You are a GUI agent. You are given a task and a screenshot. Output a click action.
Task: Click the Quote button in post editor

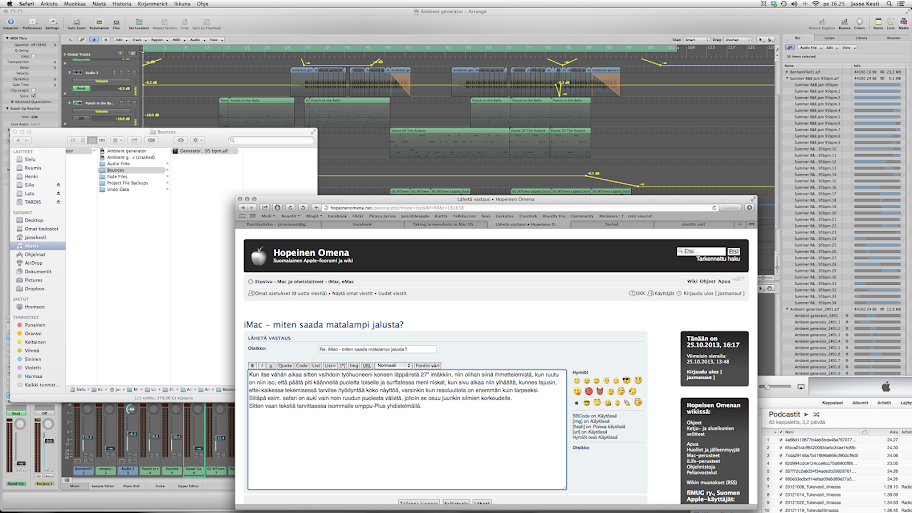[x=286, y=366]
